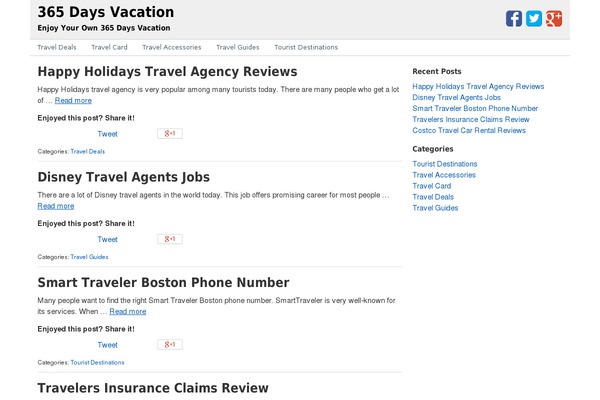The height and width of the screenshot is (400, 600).
Task: Open Costco Travel Car Rental Reviews recent post
Action: coord(469,131)
